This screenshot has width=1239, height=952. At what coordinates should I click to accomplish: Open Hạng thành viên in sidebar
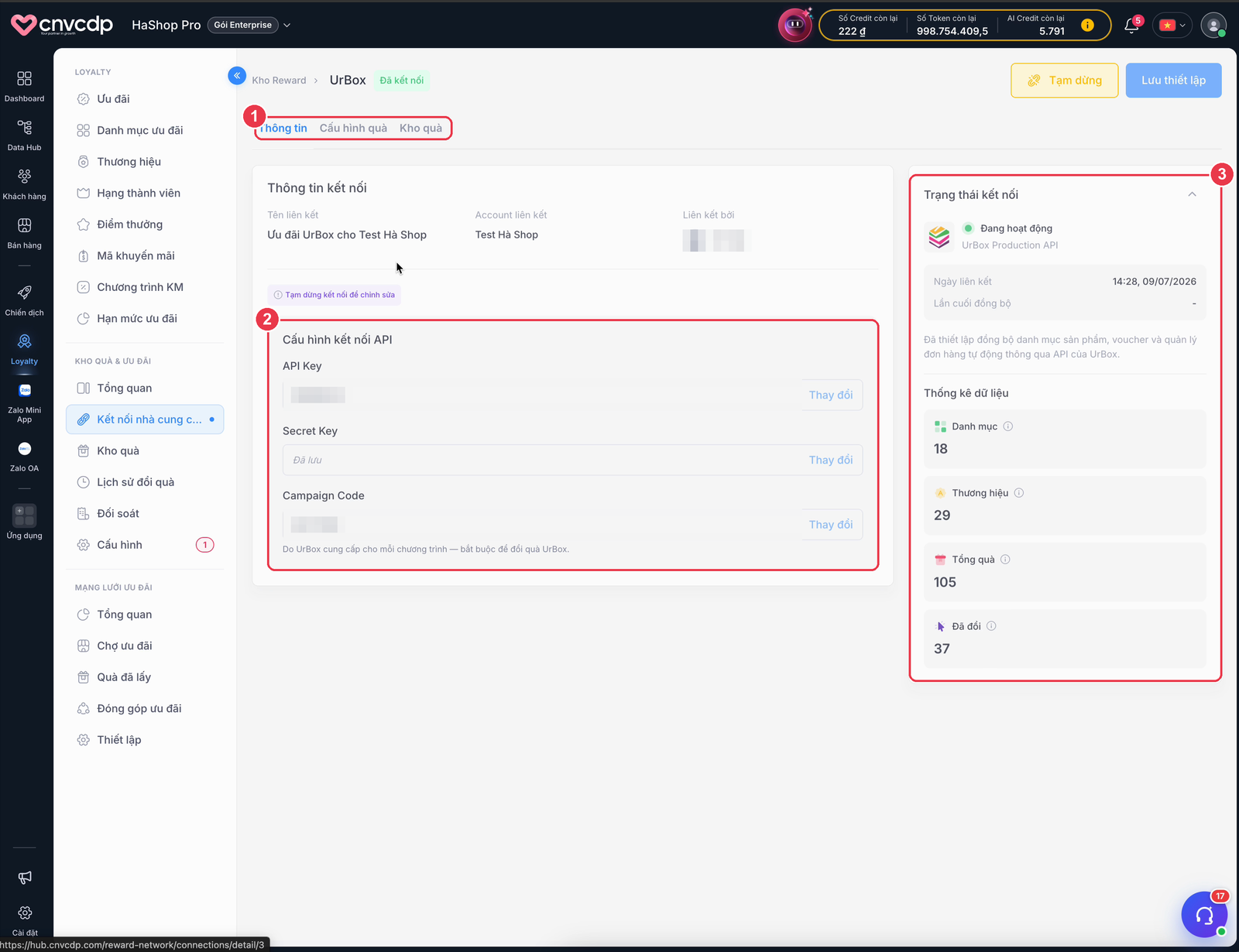click(145, 193)
